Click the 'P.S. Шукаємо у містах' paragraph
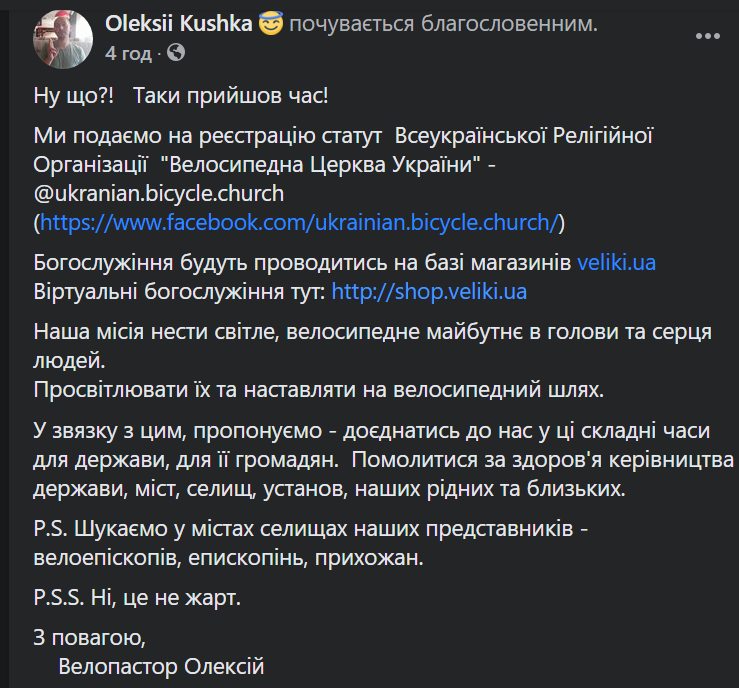 (311, 543)
